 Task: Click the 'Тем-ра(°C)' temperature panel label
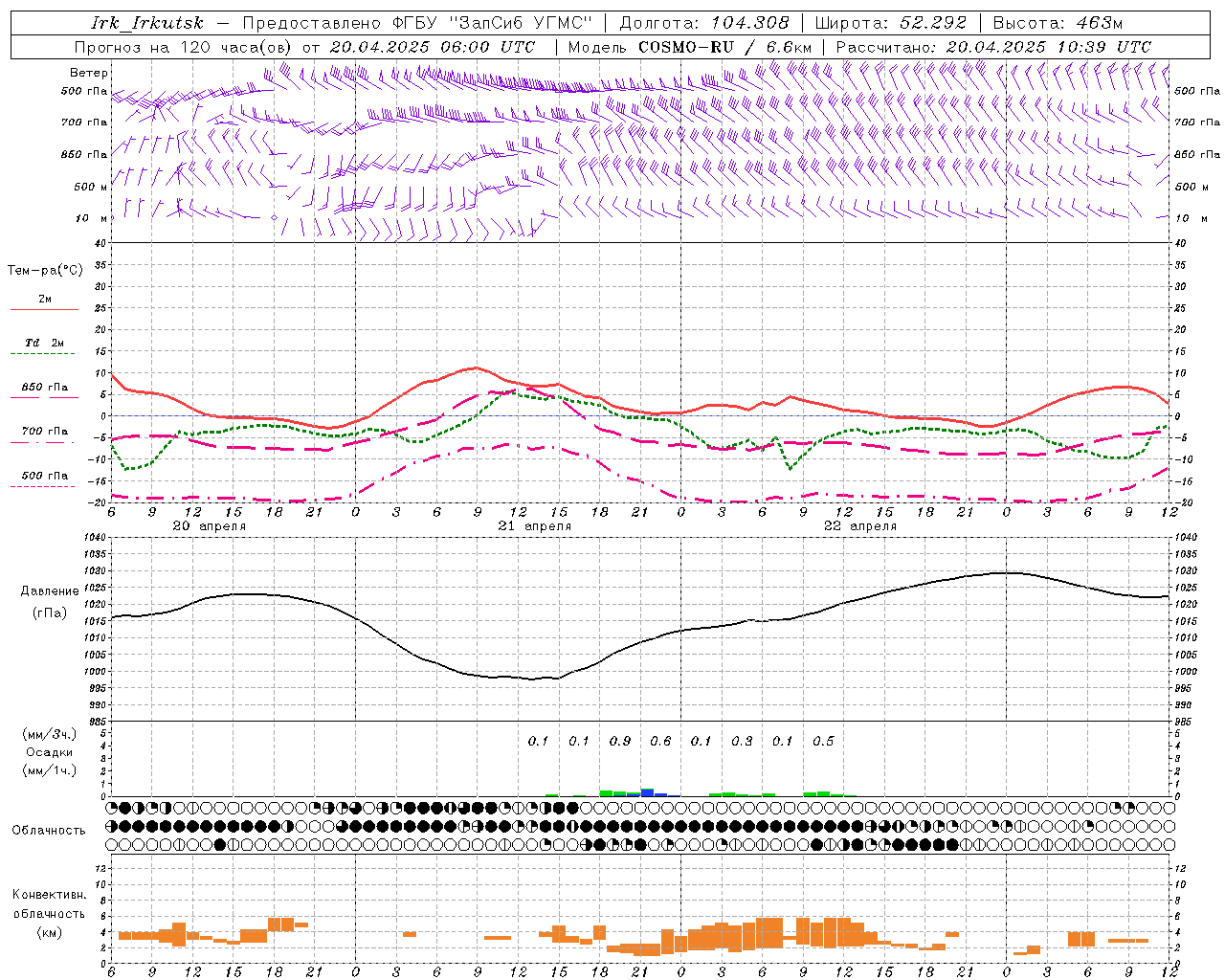(45, 271)
